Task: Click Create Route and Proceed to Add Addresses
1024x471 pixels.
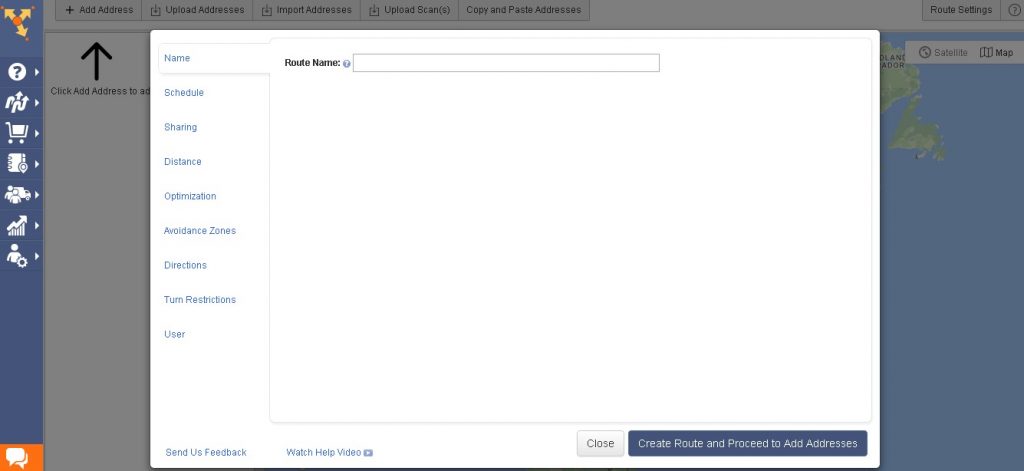Action: (x=747, y=444)
